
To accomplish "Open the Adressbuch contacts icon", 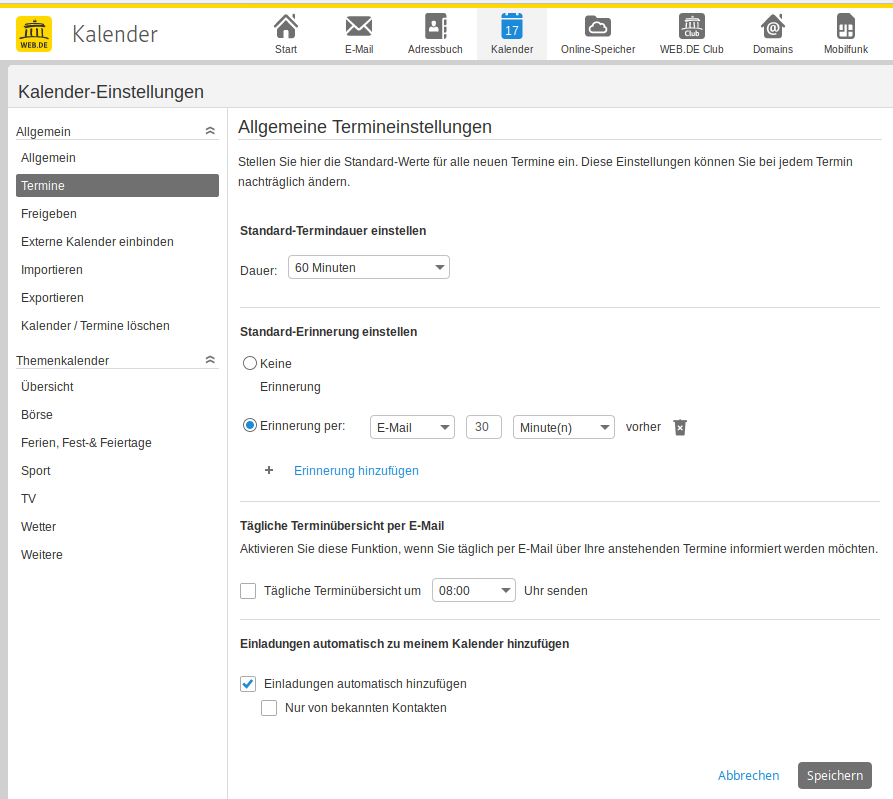I will pos(435,27).
